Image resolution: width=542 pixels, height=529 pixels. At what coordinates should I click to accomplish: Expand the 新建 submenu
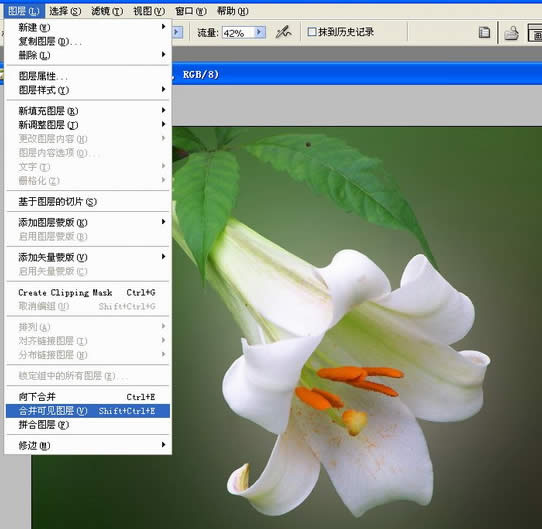pos(88,27)
